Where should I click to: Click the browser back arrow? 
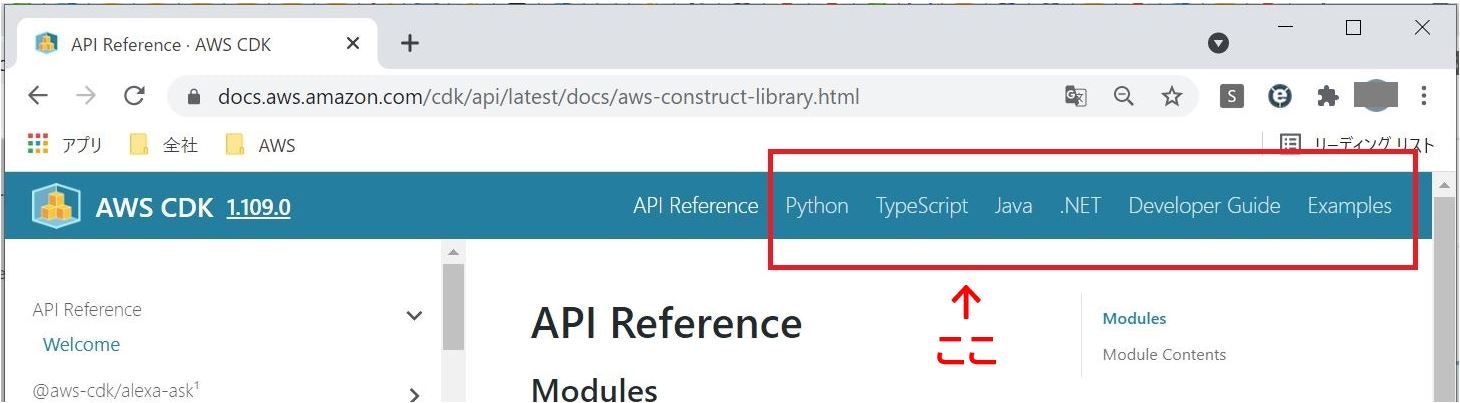(38, 96)
